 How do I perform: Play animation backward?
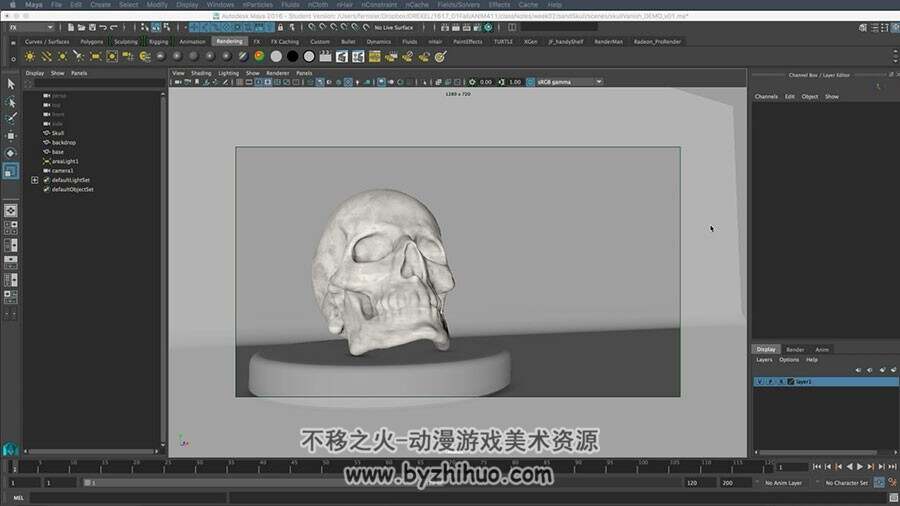(x=849, y=467)
